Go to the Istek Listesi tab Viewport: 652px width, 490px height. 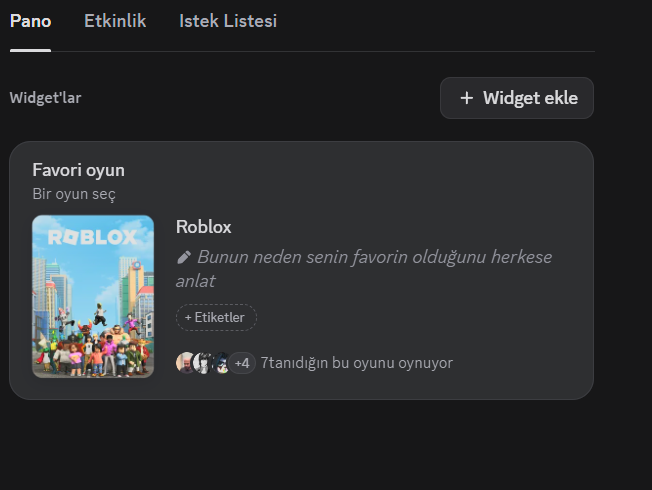coord(228,21)
